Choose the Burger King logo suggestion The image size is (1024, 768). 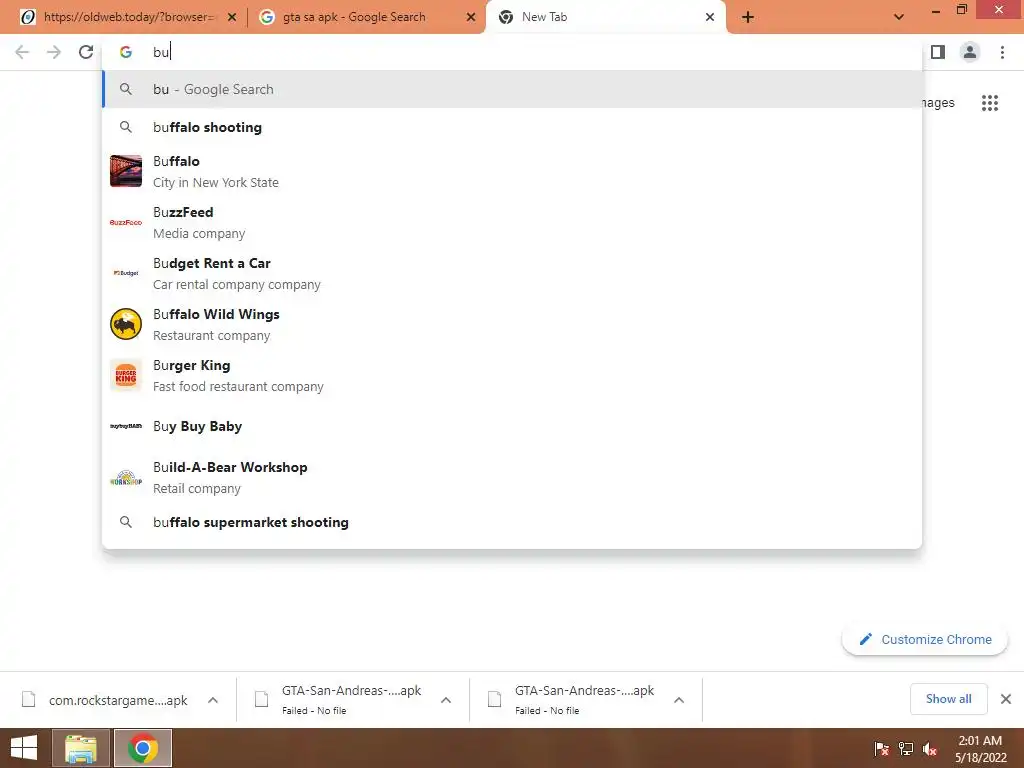click(126, 375)
